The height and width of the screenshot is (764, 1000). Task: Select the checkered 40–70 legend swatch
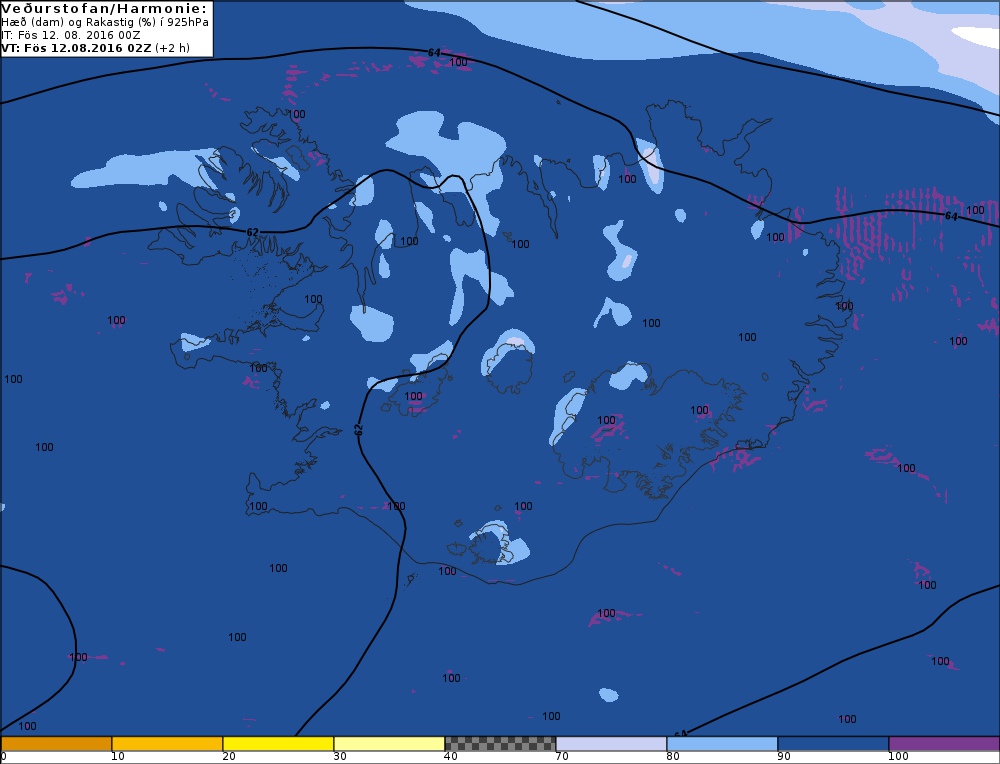tap(500, 744)
